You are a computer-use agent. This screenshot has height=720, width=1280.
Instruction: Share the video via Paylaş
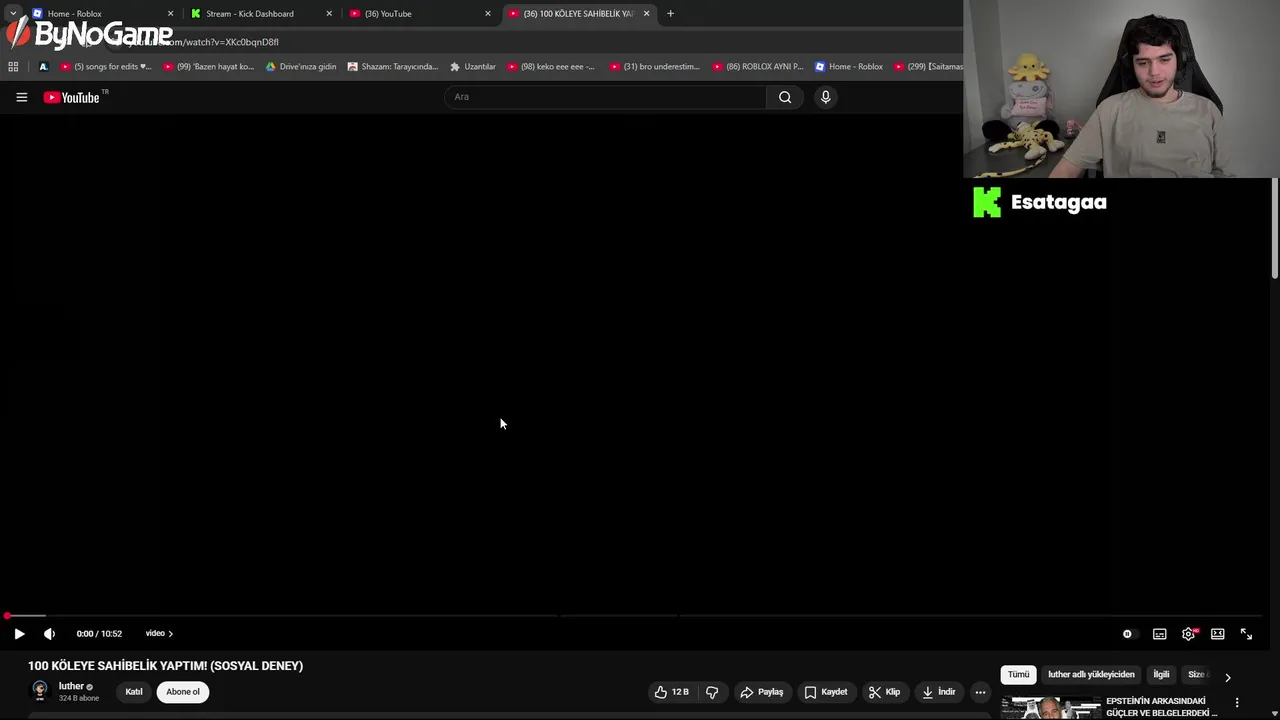point(761,692)
